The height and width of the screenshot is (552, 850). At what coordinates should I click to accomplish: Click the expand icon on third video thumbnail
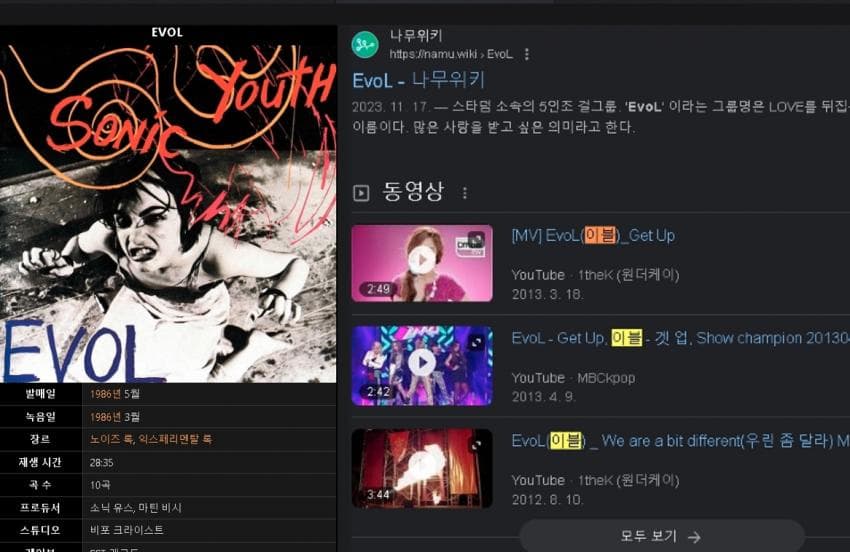(476, 445)
